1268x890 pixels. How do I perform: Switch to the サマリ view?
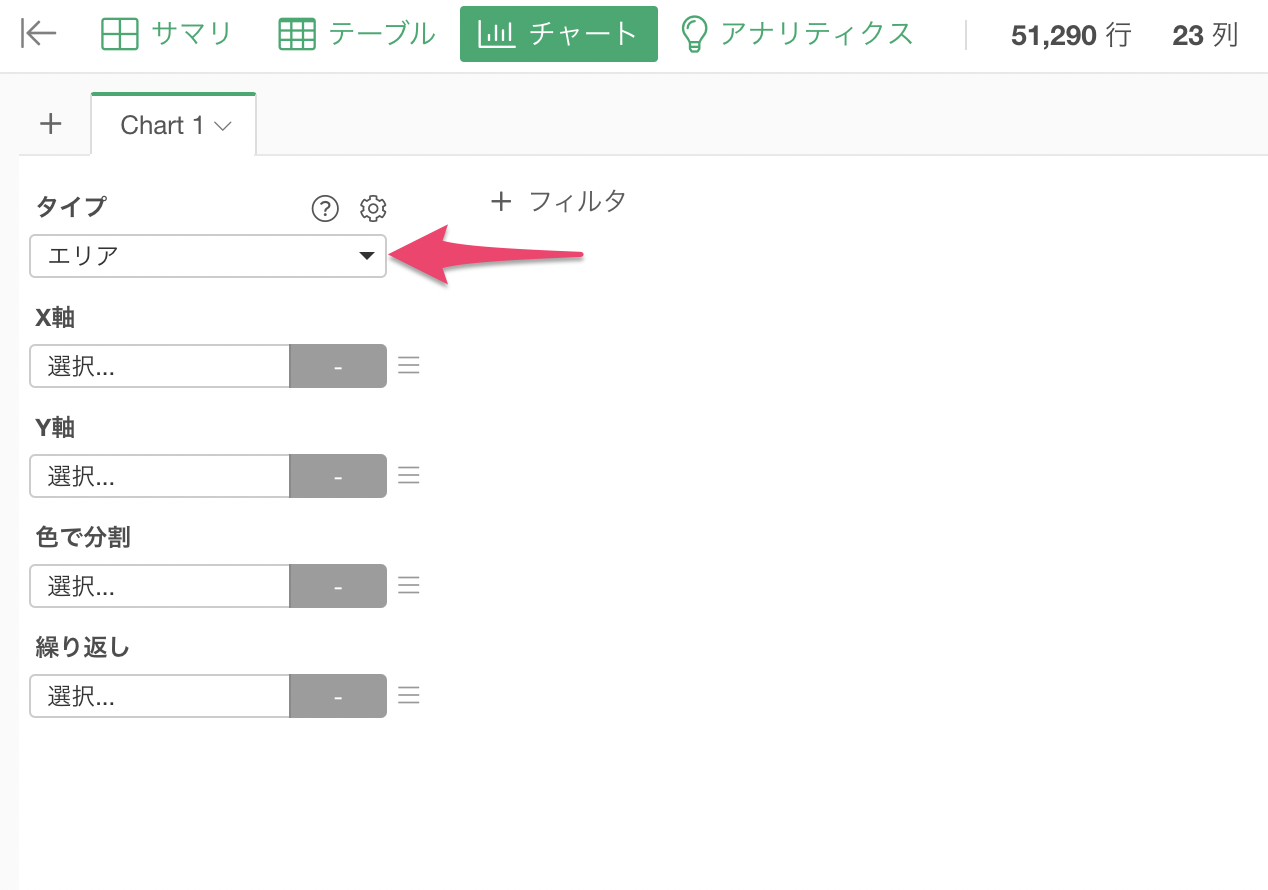[166, 34]
